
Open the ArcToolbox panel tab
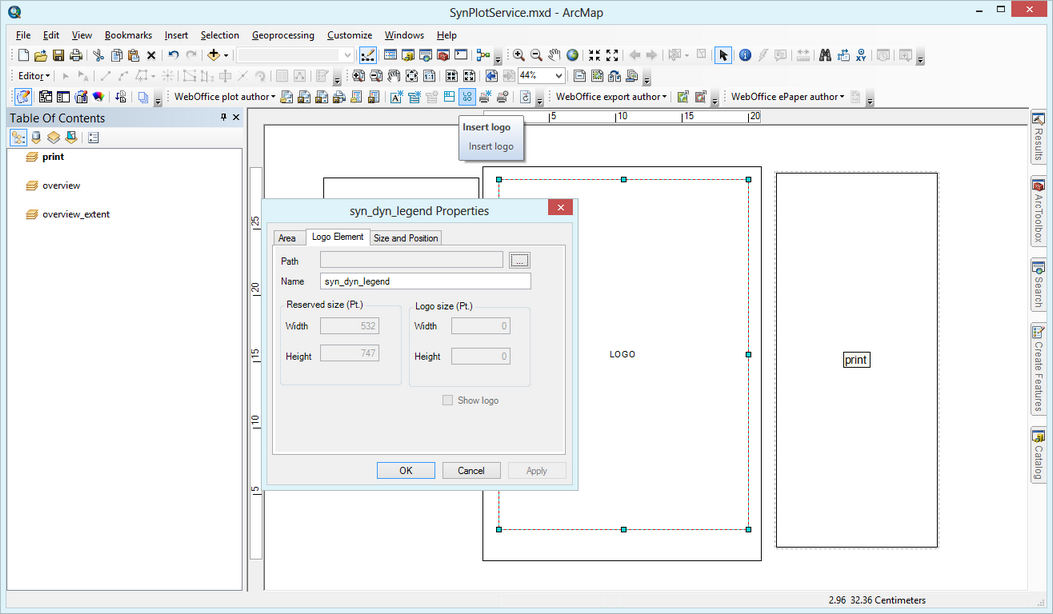tap(1039, 210)
